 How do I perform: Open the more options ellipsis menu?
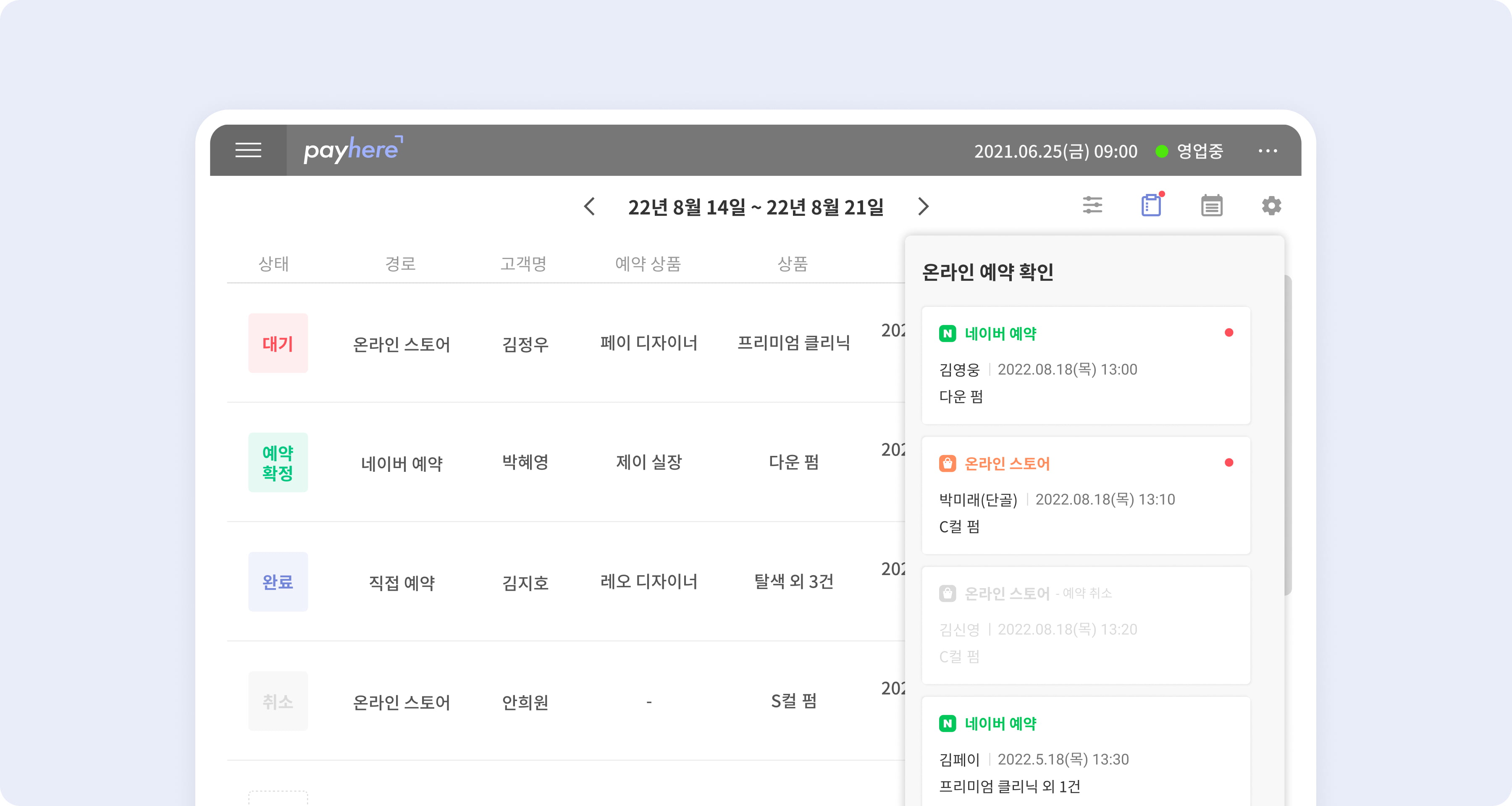click(1268, 151)
